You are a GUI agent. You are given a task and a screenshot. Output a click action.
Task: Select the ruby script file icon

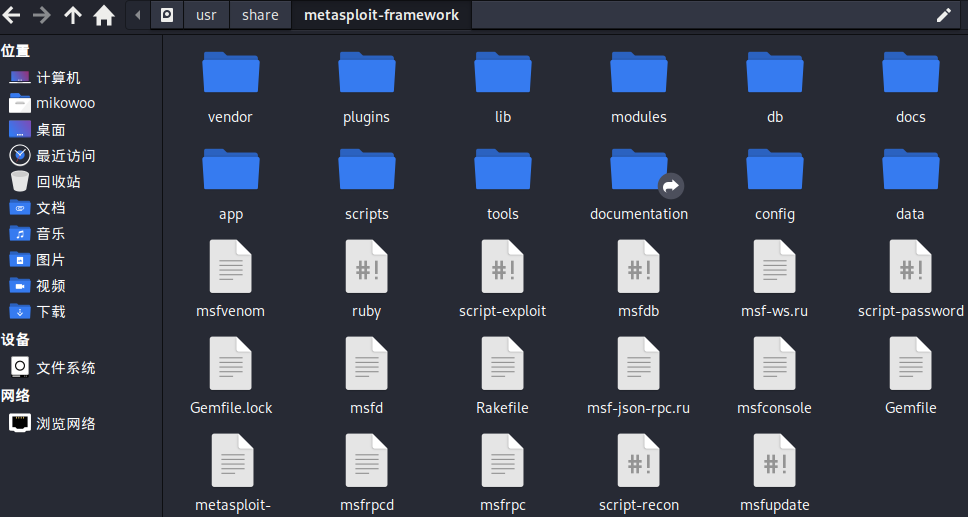point(367,266)
